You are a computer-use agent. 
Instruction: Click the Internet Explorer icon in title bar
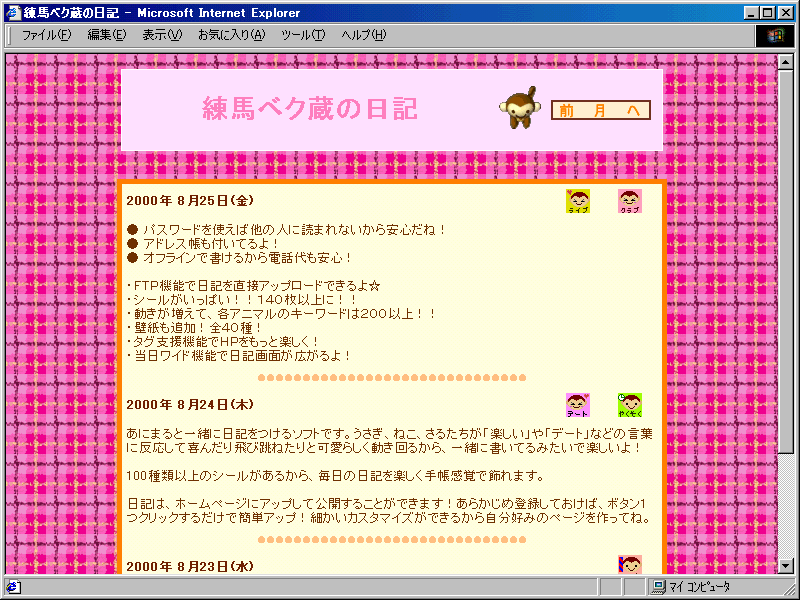13,12
